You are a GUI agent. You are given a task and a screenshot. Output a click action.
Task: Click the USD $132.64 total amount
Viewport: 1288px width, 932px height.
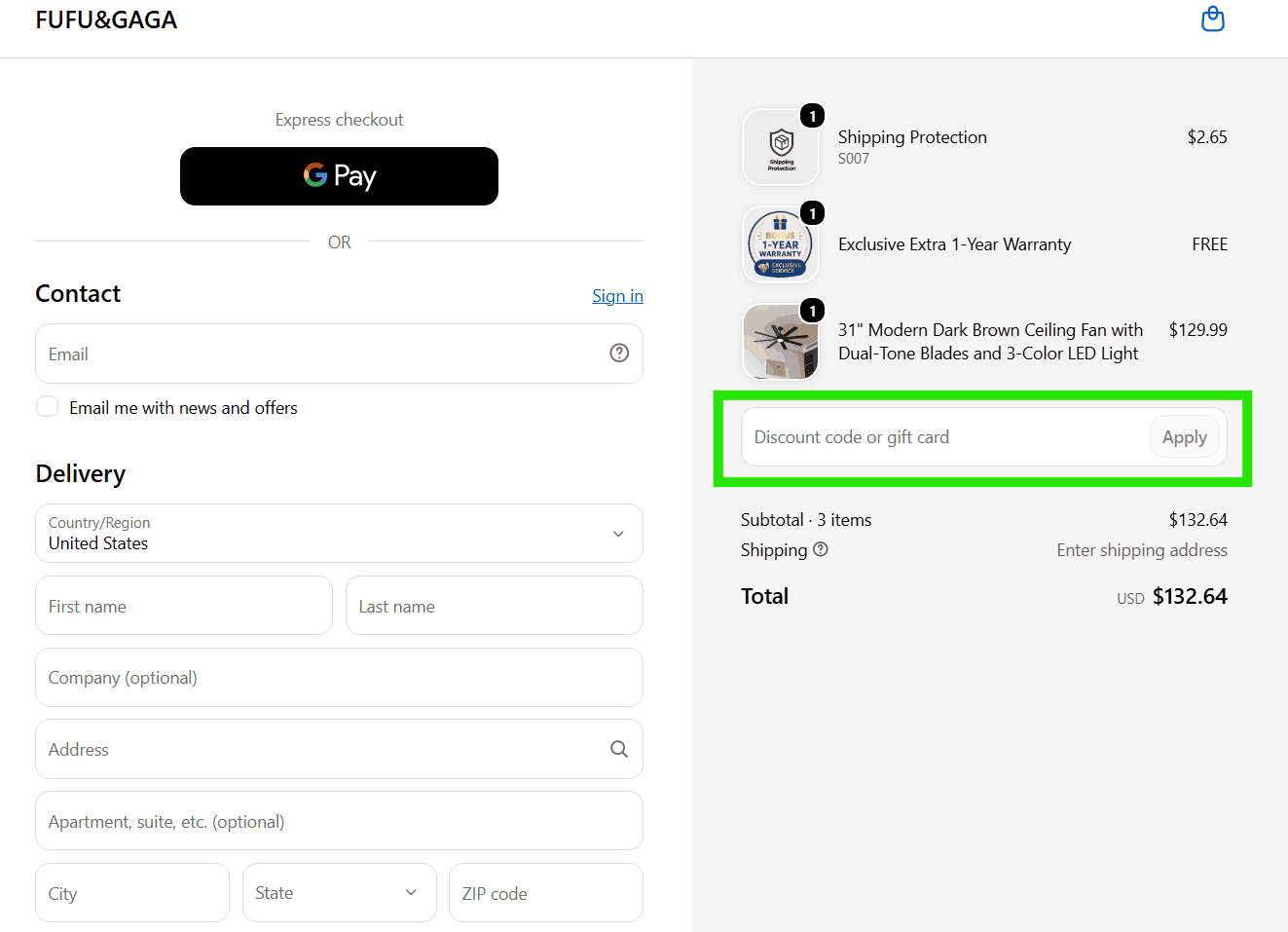coord(1172,596)
